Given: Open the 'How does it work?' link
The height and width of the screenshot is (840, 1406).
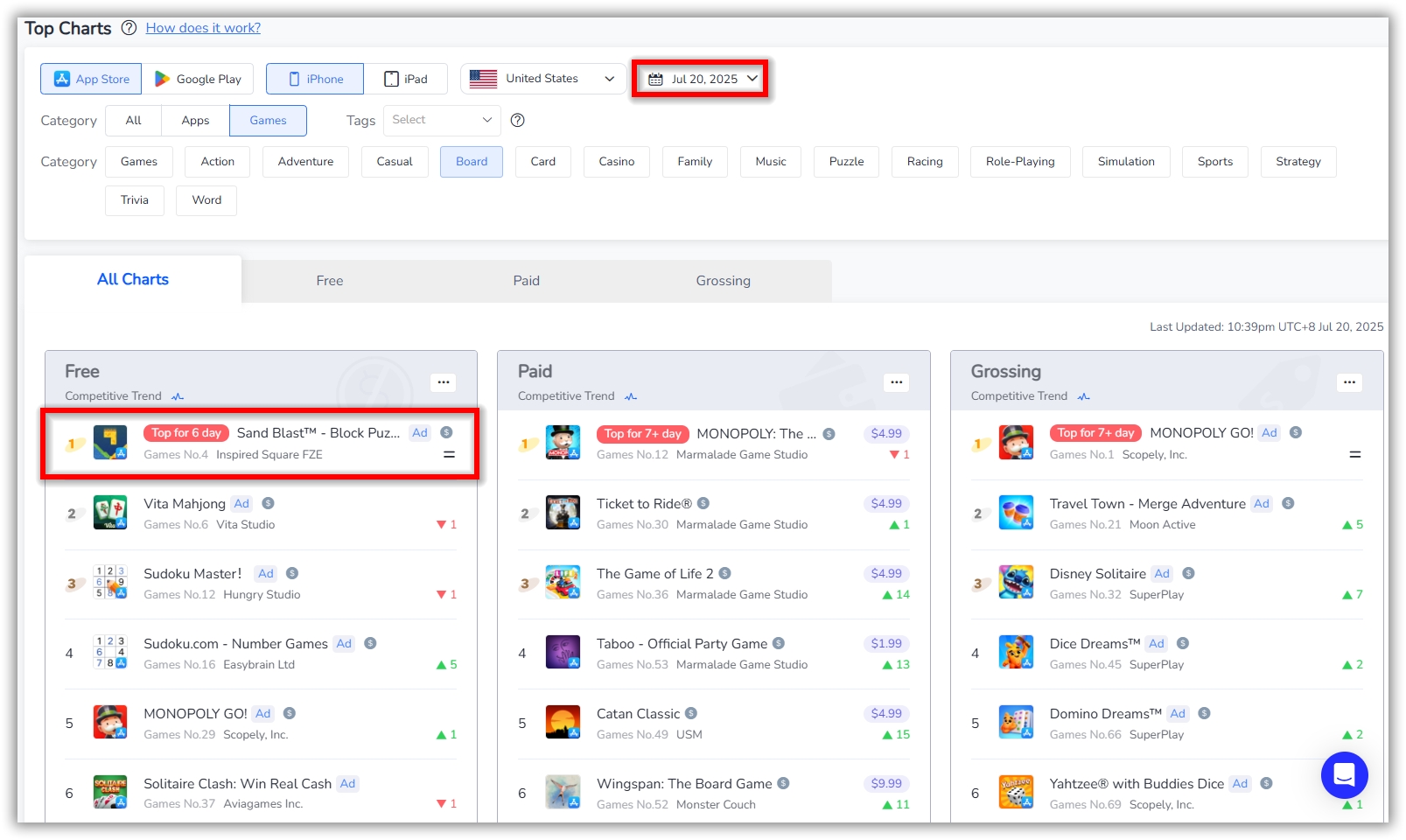Looking at the screenshot, I should point(203,28).
